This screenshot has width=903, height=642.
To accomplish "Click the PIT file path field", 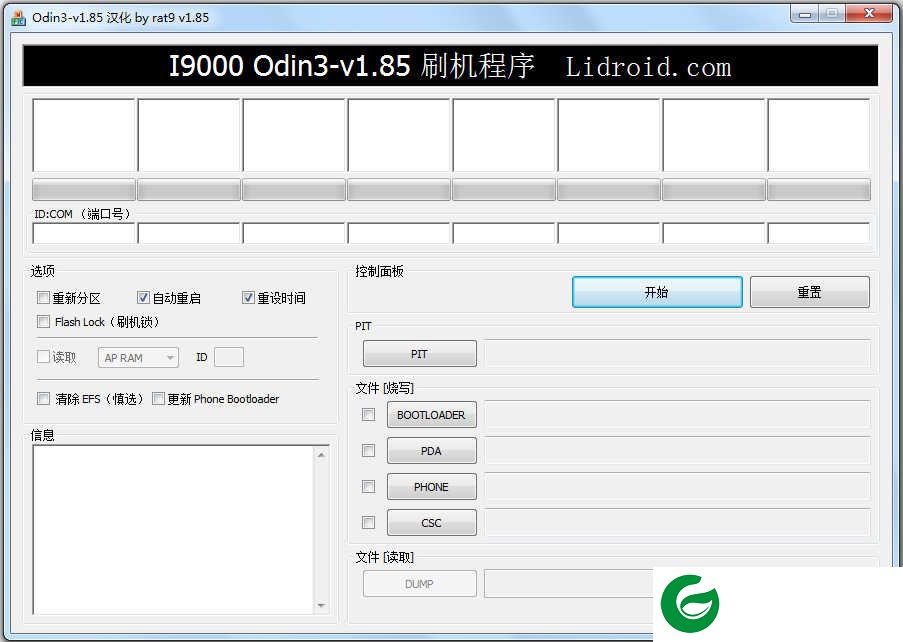I will (x=677, y=354).
